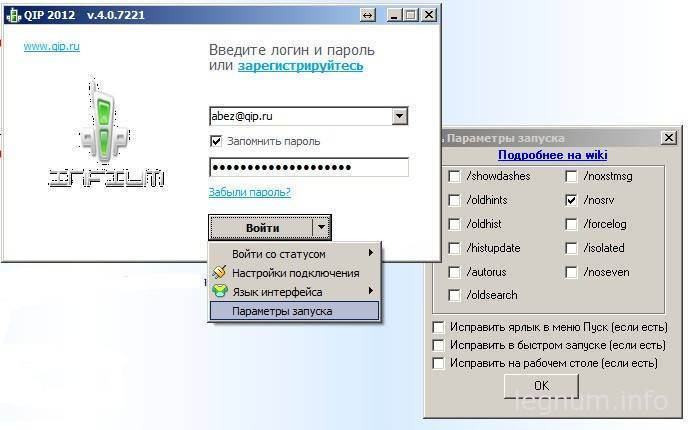Close the QIP 2012 login window

tap(428, 15)
